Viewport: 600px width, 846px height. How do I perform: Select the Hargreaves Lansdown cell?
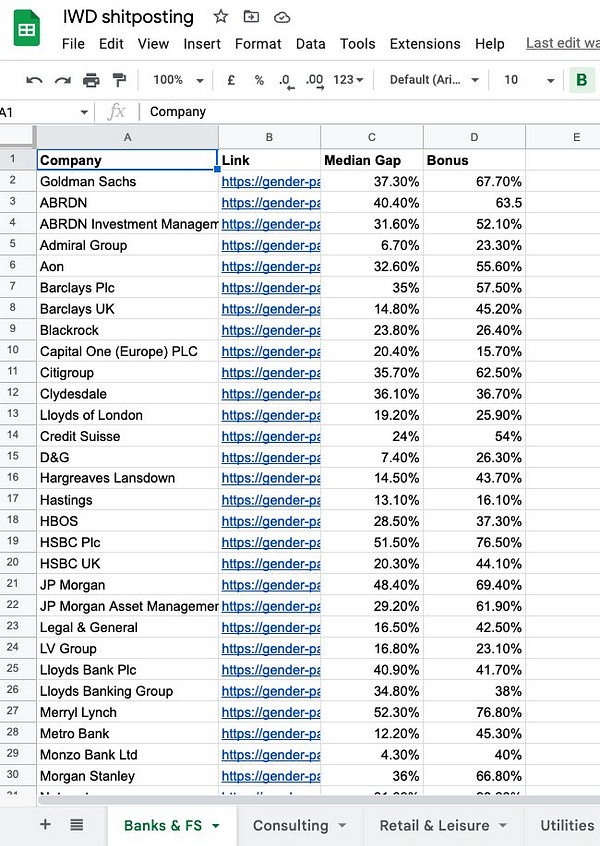point(127,478)
